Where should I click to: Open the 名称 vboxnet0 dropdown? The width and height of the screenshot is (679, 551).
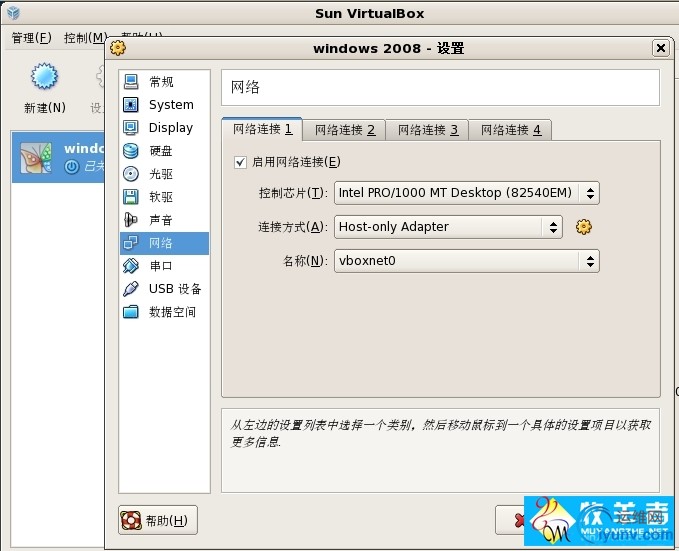click(x=467, y=261)
